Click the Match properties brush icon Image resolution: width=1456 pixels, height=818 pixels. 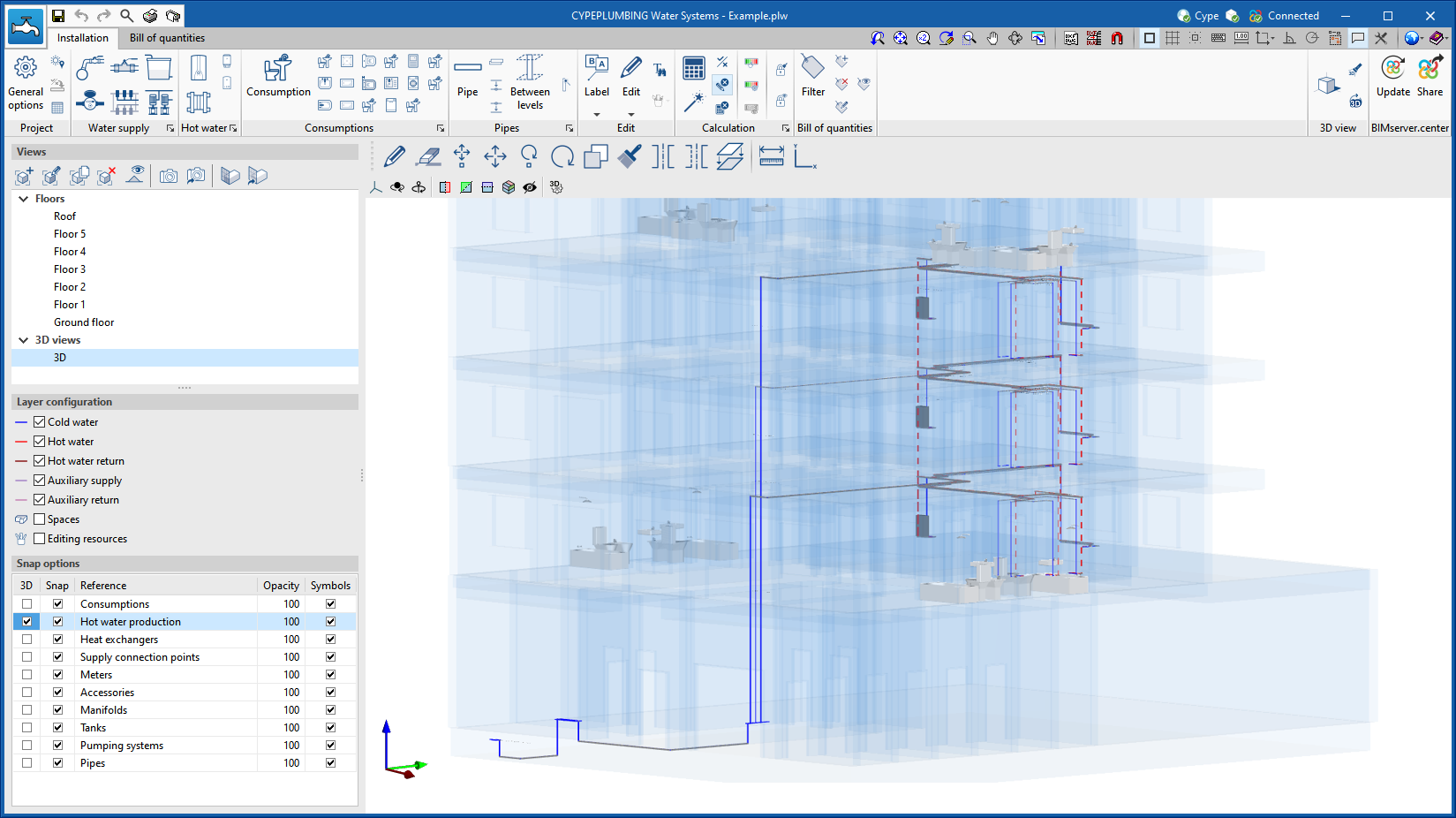coord(630,157)
